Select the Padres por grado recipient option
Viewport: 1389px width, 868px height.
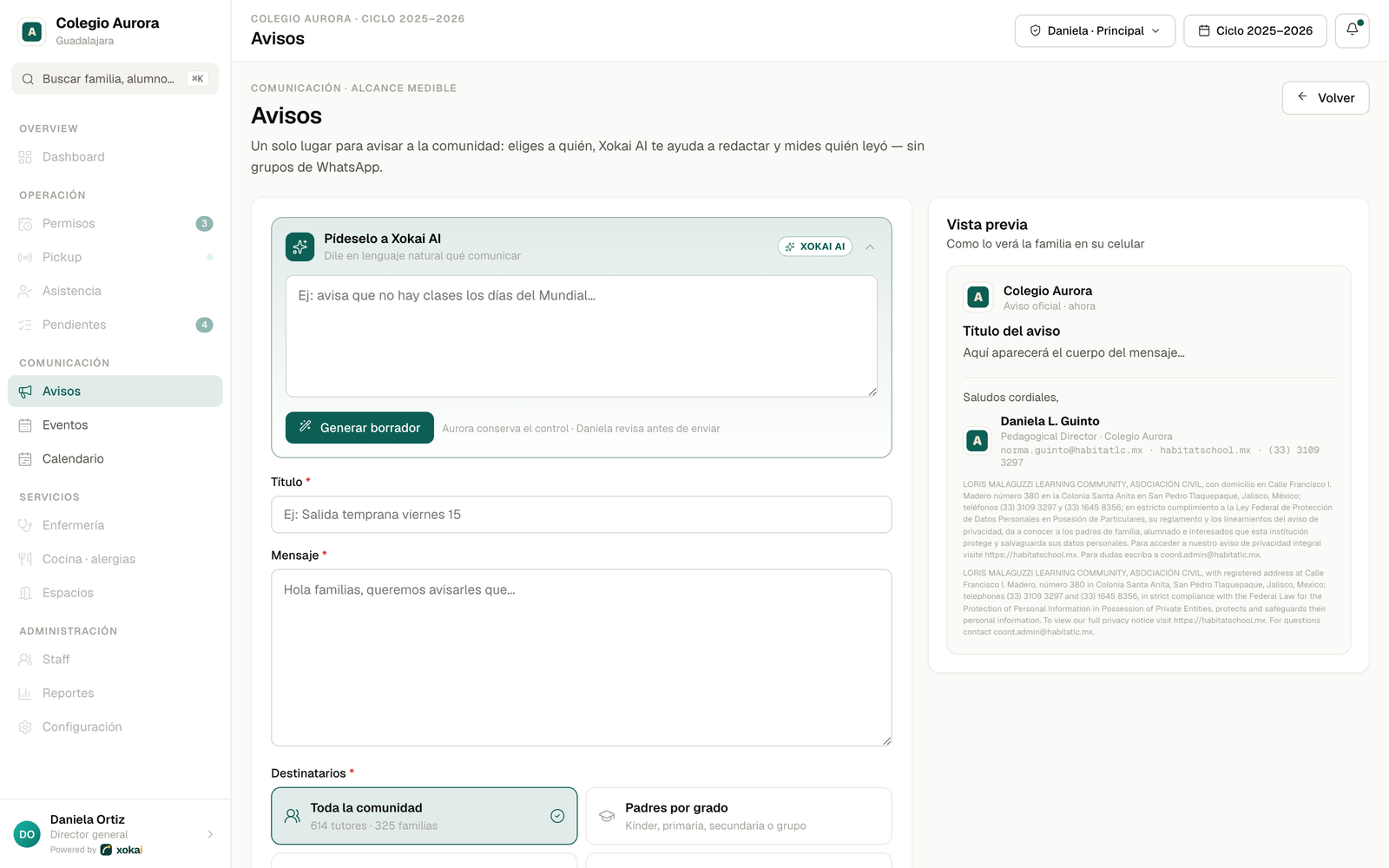739,816
